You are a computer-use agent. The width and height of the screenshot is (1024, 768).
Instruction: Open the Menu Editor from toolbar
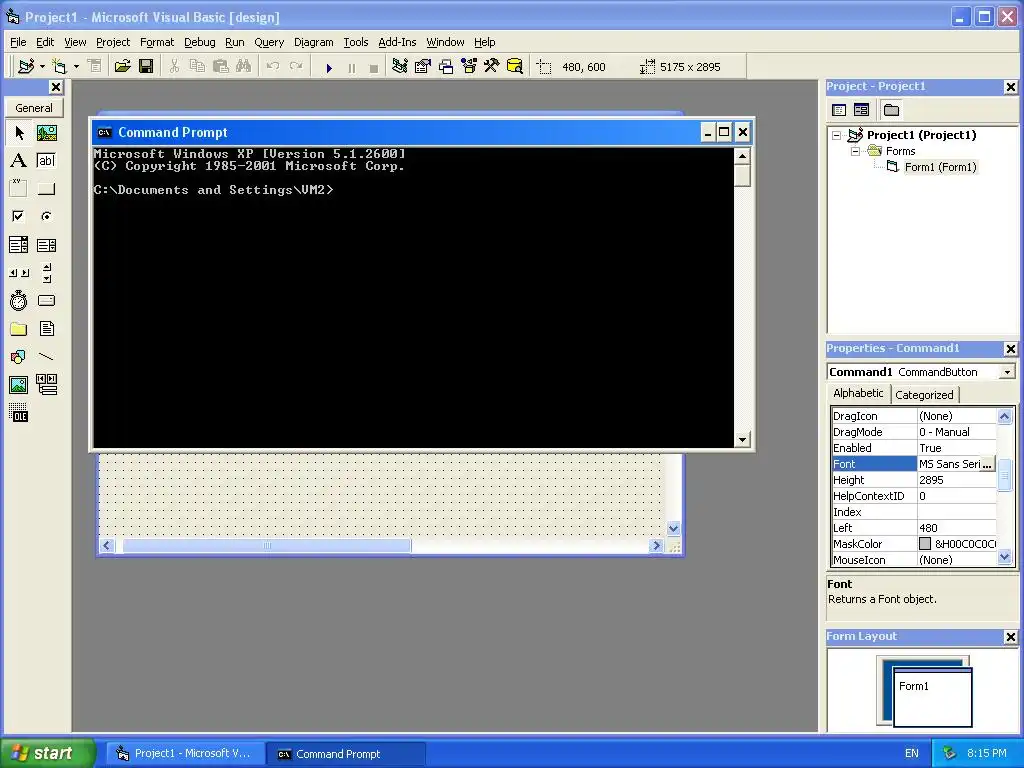pyautogui.click(x=95, y=67)
